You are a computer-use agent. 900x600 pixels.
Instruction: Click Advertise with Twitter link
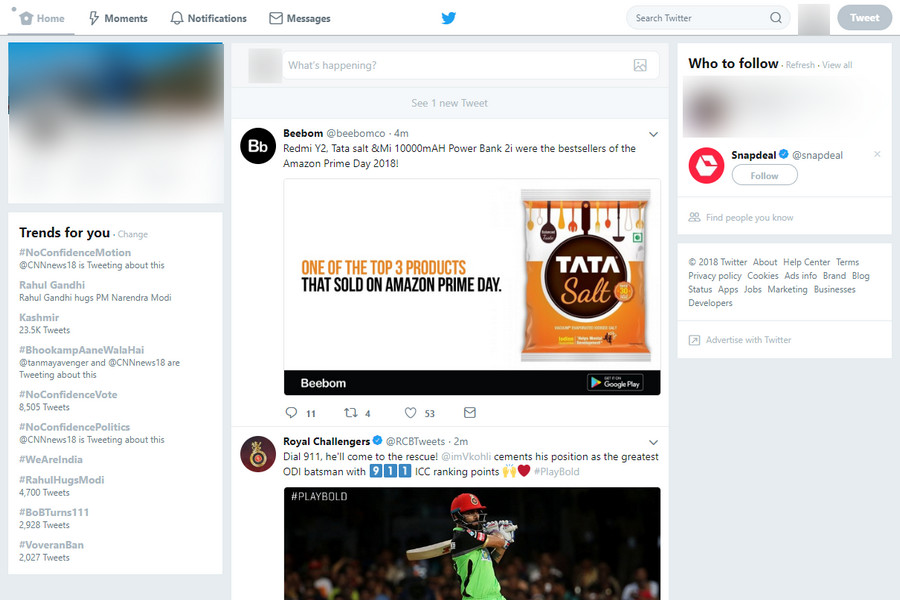tap(748, 340)
